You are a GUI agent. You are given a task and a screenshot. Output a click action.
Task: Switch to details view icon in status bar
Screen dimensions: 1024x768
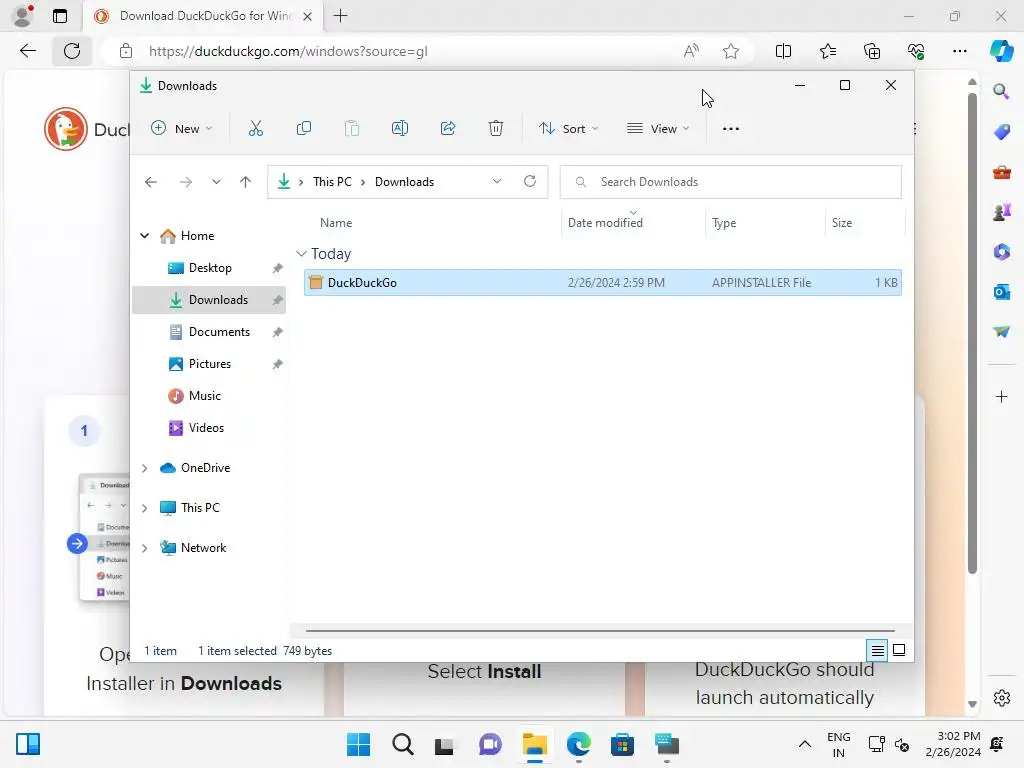(877, 650)
